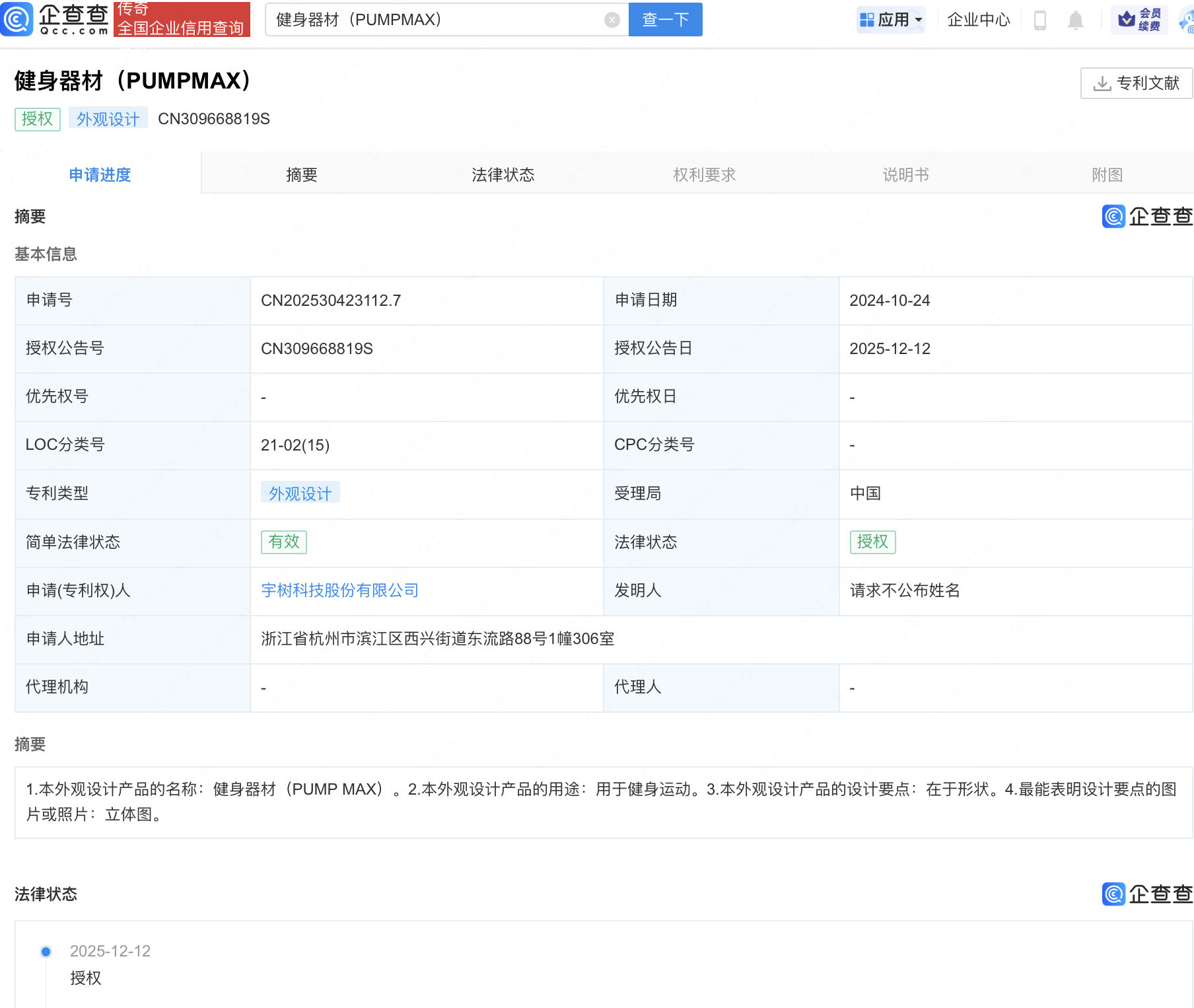Click the blue timeline dot for 2025-12-12
Viewport: 1194px width, 1008px height.
pyautogui.click(x=46, y=951)
